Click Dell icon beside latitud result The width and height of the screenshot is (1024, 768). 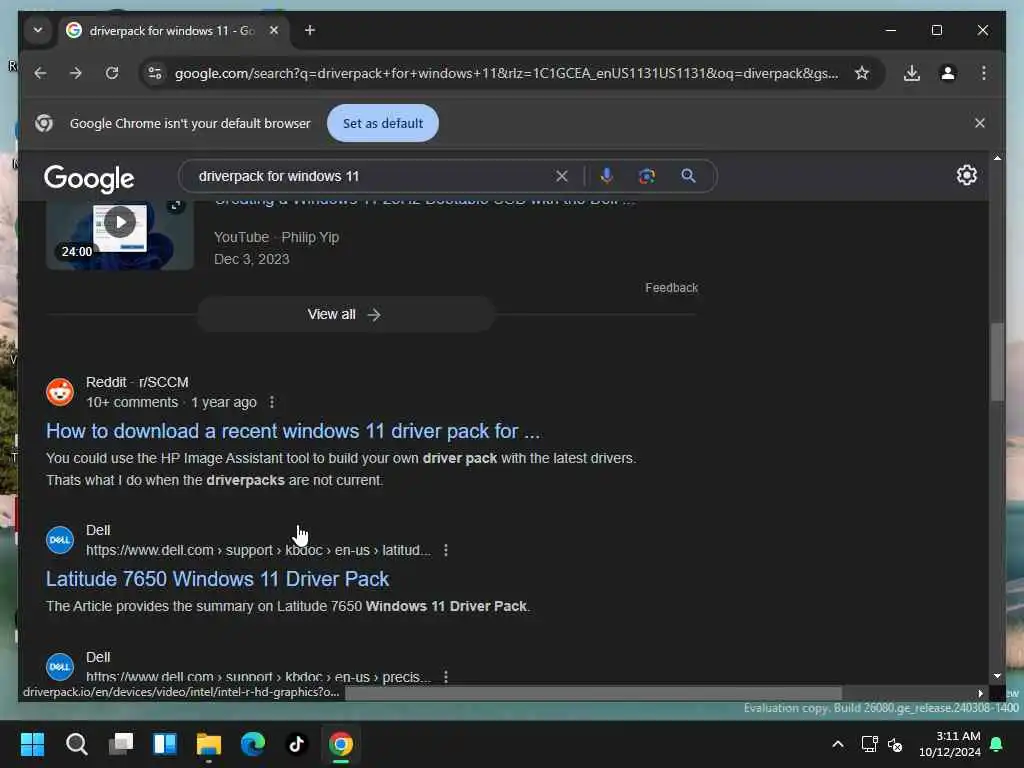[x=60, y=540]
